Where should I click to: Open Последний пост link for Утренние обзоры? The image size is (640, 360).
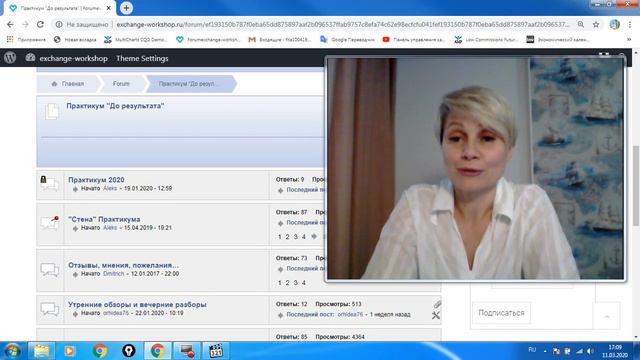(310, 315)
